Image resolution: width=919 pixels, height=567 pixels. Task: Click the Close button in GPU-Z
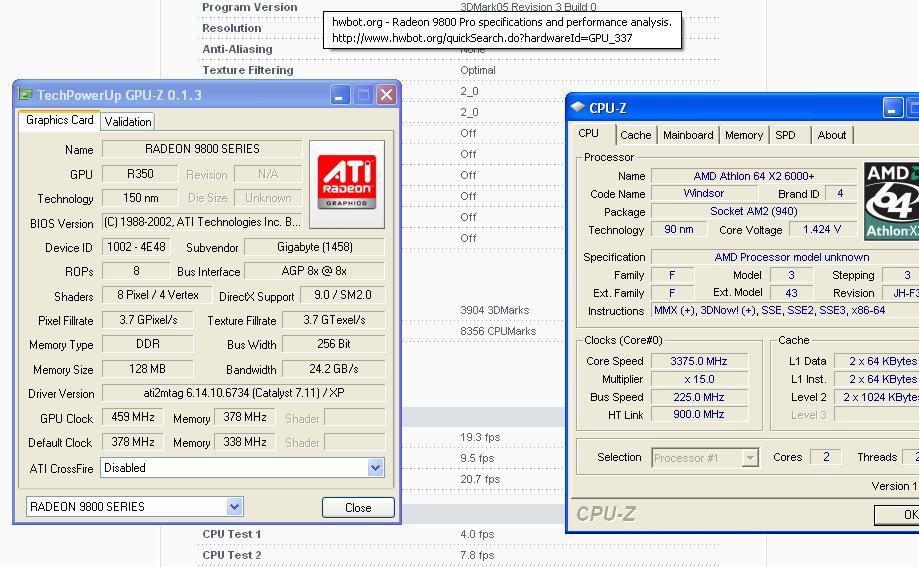pyautogui.click(x=358, y=507)
